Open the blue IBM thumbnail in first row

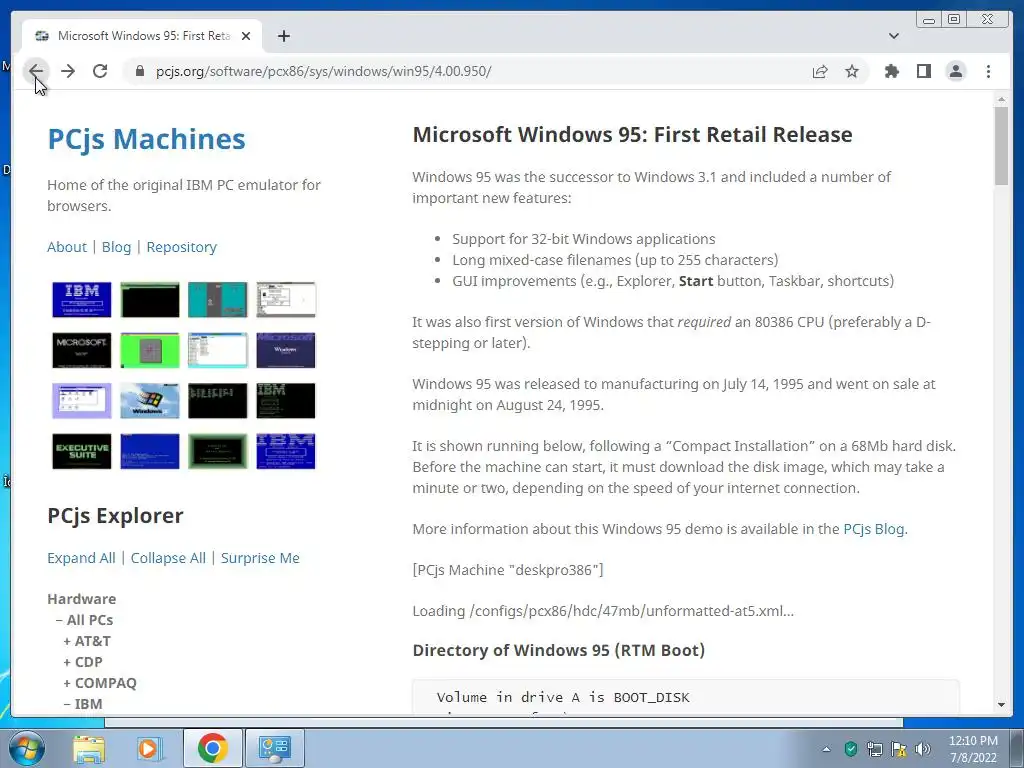tap(82, 300)
